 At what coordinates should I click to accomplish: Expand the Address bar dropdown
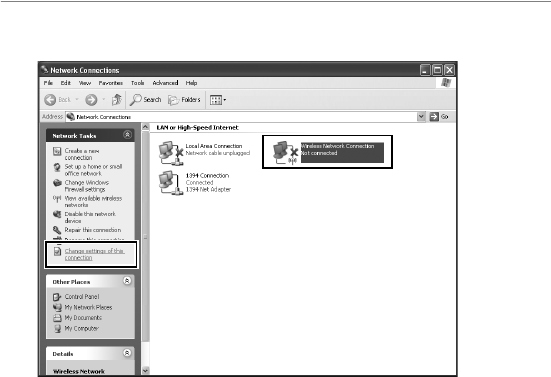point(421,117)
